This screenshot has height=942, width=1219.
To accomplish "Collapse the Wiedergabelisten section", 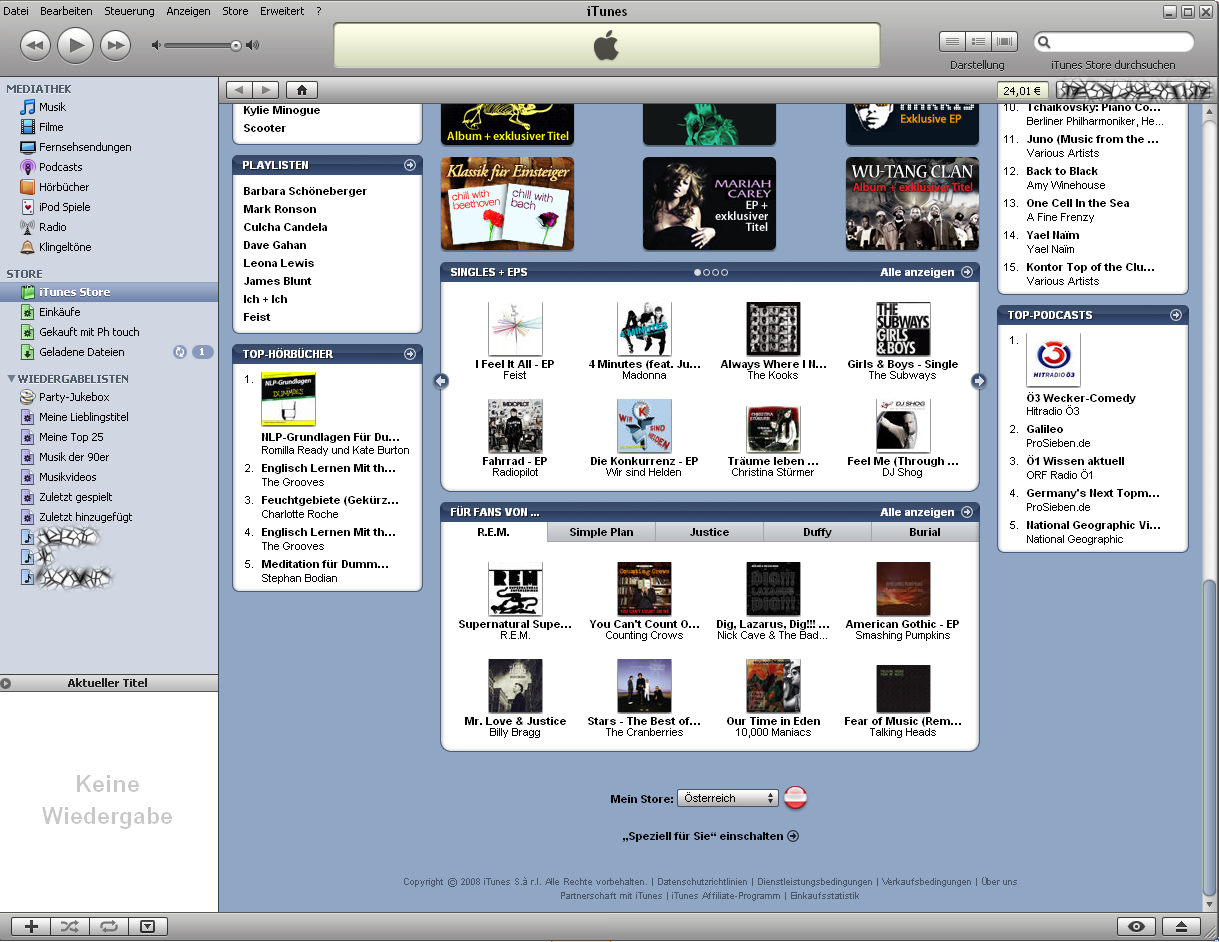I will [x=12, y=379].
